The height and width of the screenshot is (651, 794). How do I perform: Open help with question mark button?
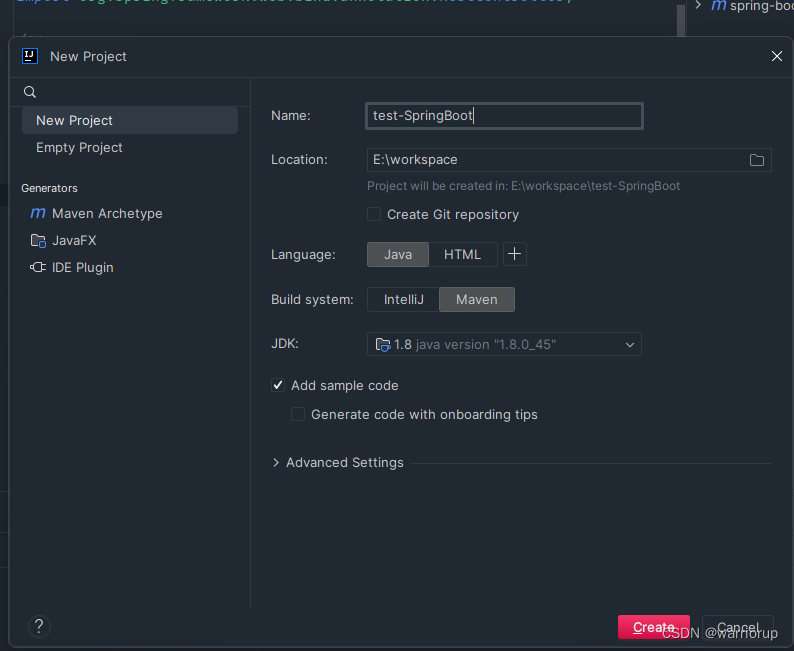39,626
